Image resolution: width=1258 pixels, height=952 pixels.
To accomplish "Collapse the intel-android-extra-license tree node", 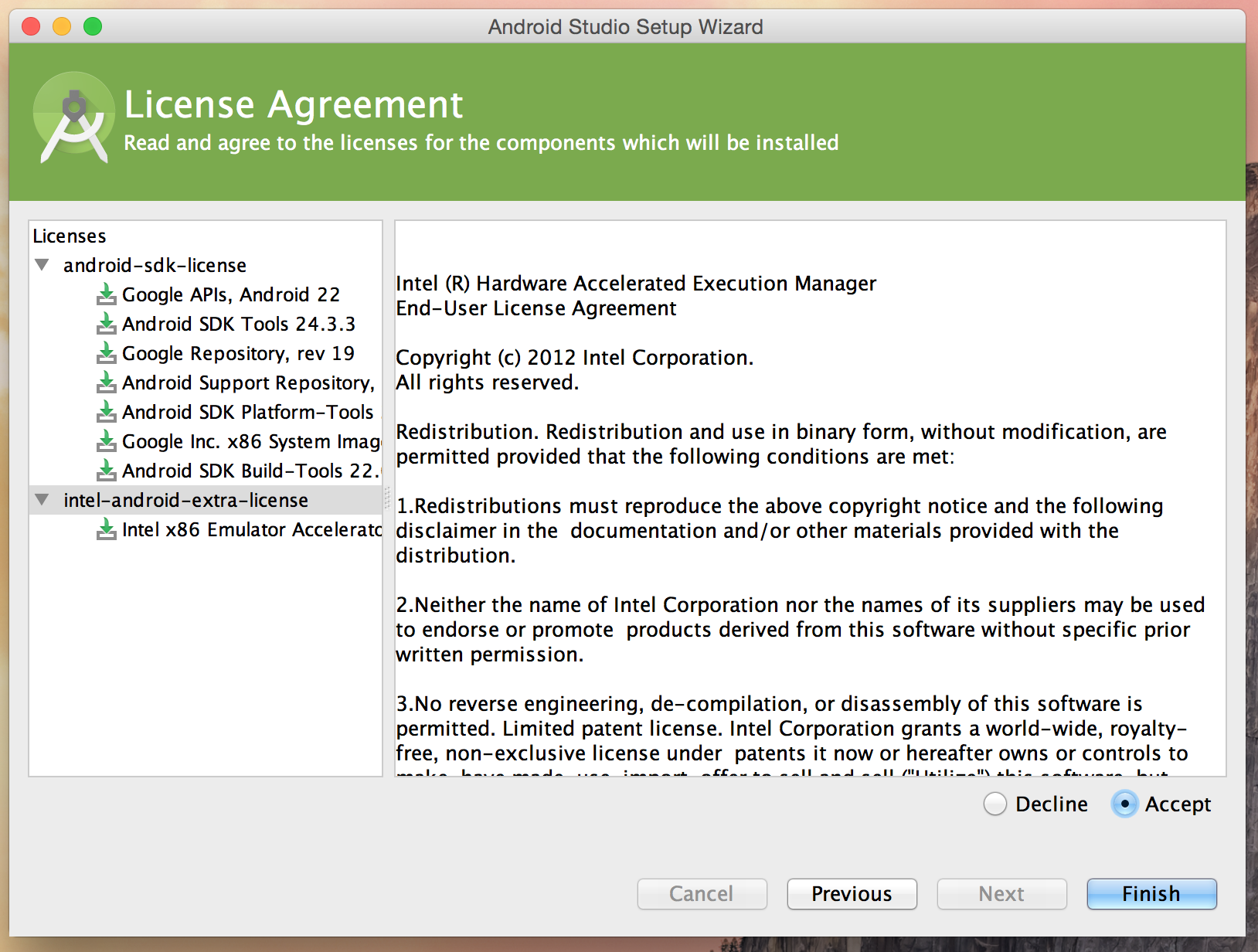I will point(42,500).
